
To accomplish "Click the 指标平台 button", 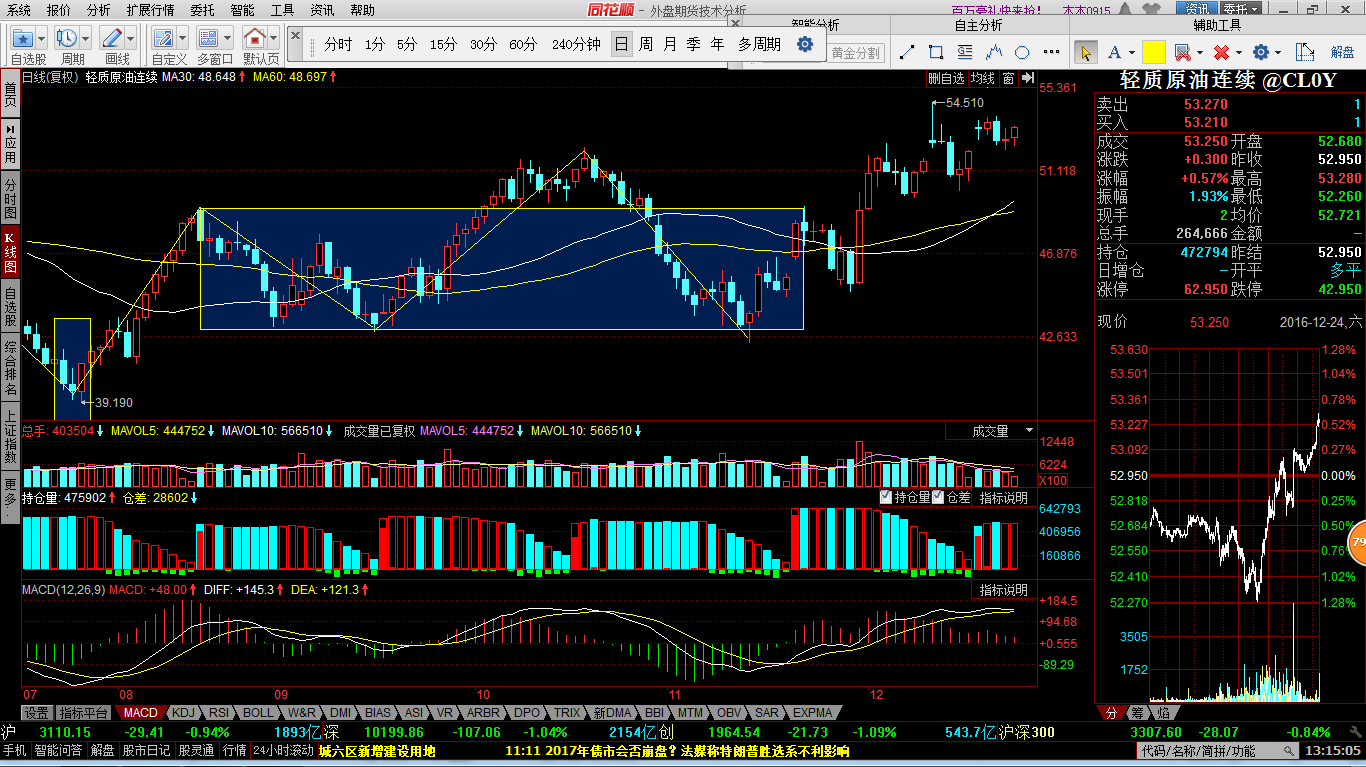I will coord(83,713).
